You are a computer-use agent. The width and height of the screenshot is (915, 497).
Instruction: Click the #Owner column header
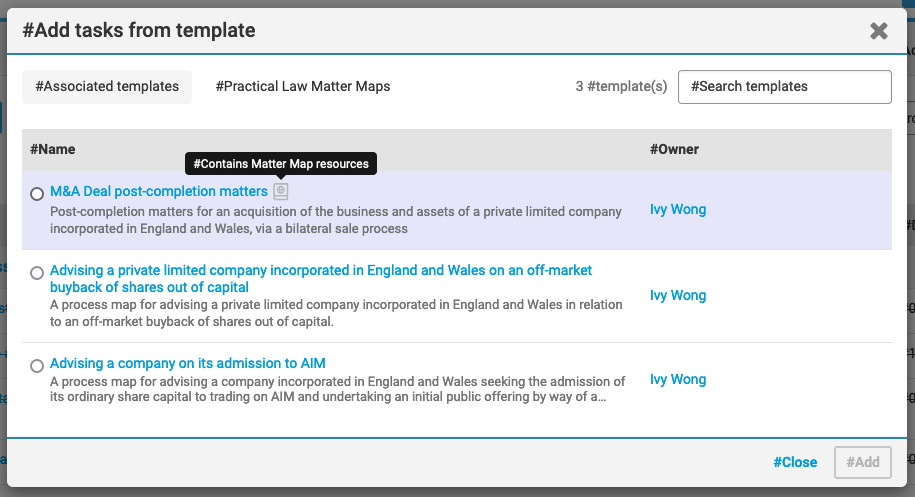(675, 150)
